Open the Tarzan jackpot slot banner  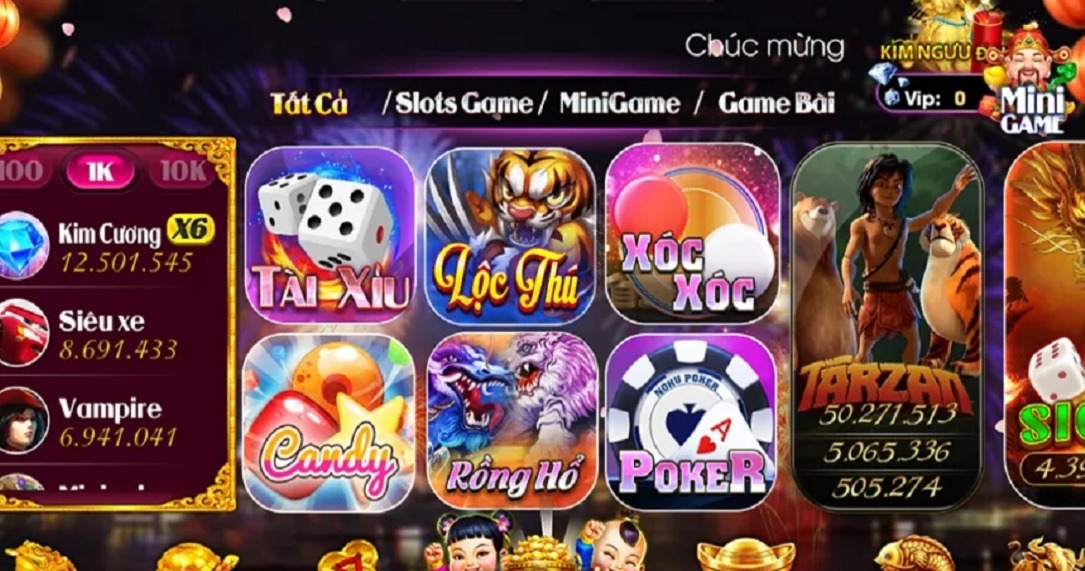point(887,325)
